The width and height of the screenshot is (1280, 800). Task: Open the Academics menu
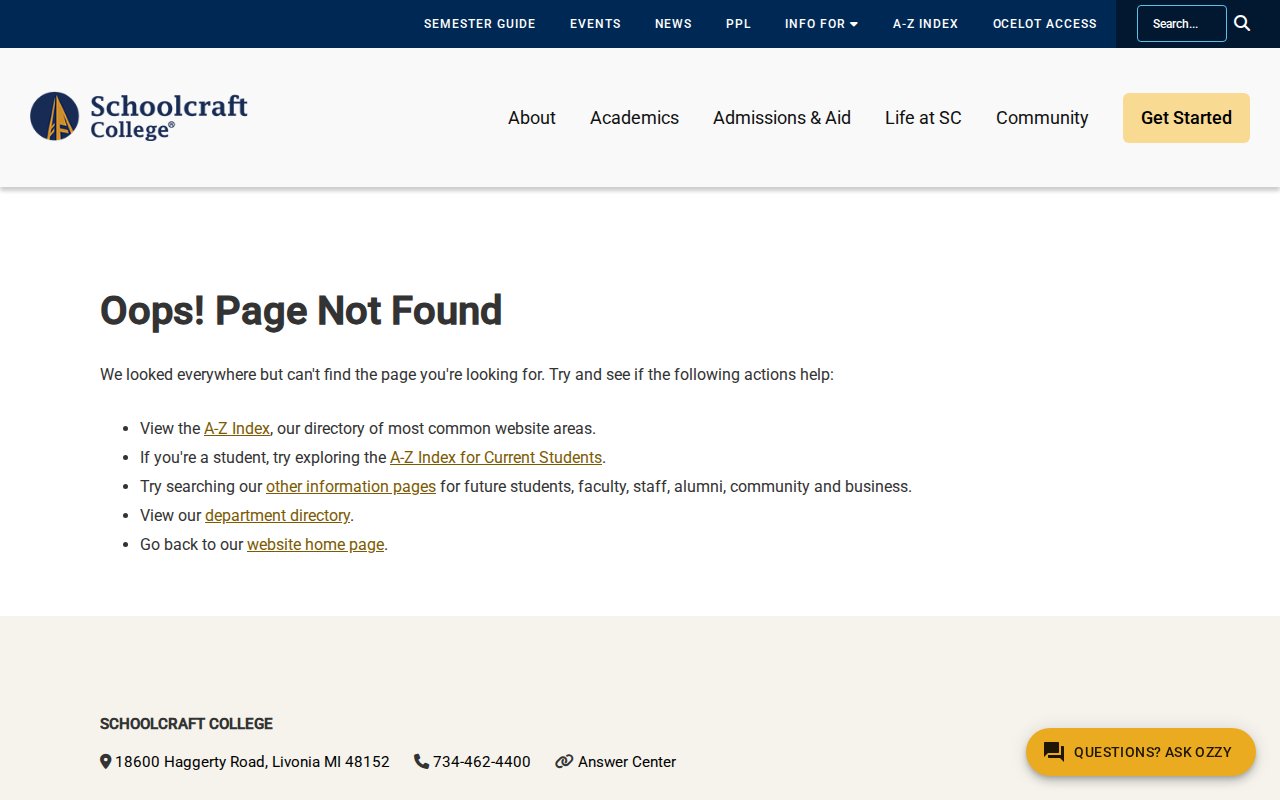point(634,118)
